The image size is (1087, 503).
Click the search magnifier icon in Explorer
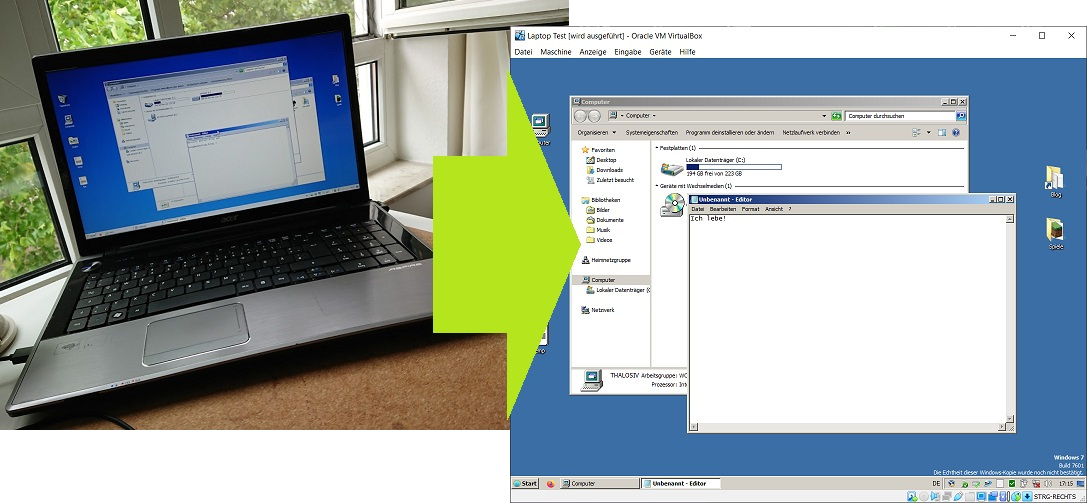961,116
